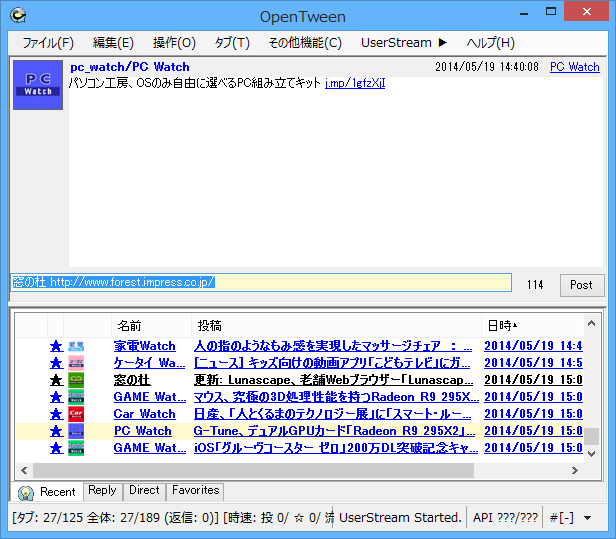Click the #[-] hashtag status label

[x=561, y=518]
